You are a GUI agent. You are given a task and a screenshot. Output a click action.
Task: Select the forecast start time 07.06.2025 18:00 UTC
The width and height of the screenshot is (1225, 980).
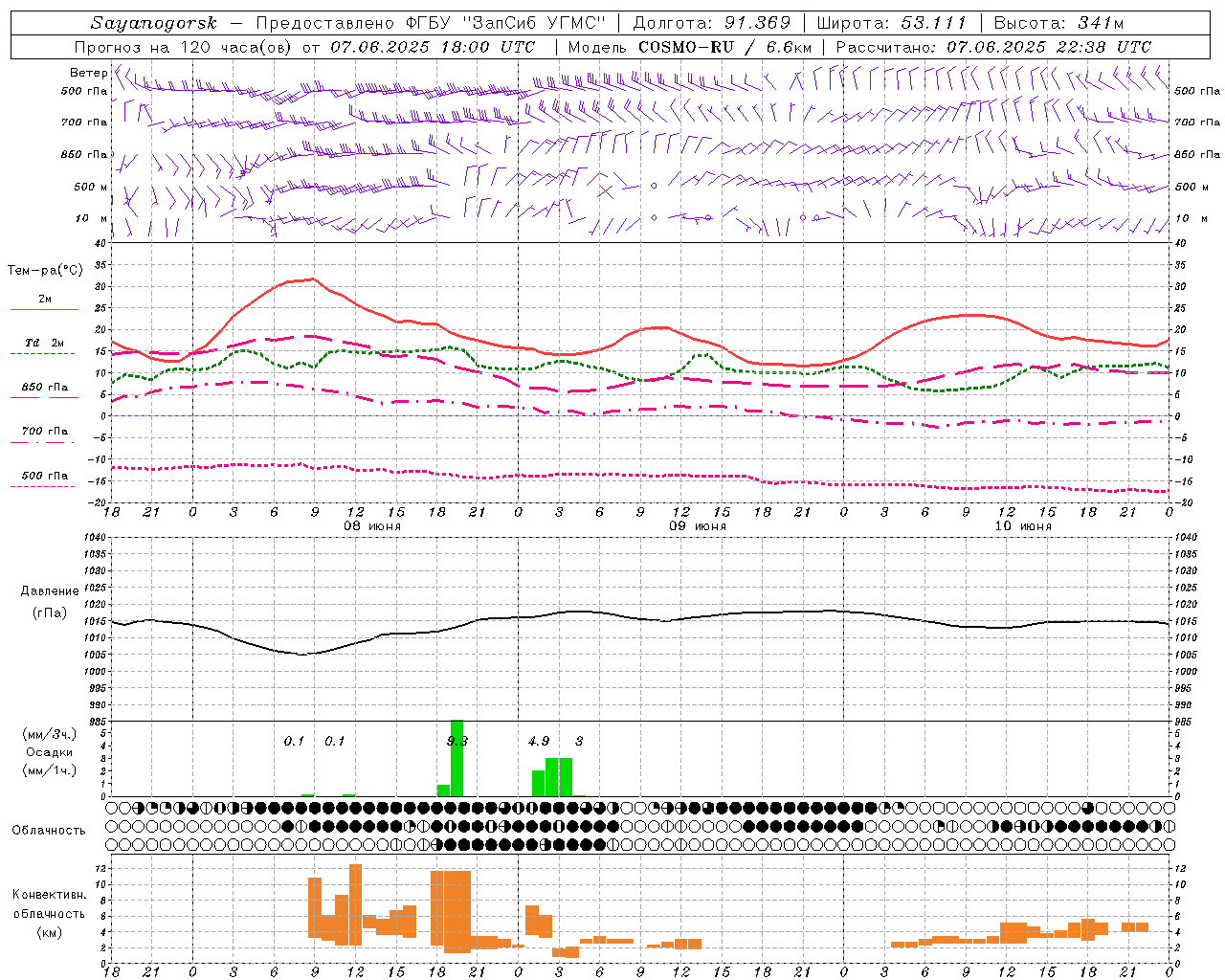433,47
